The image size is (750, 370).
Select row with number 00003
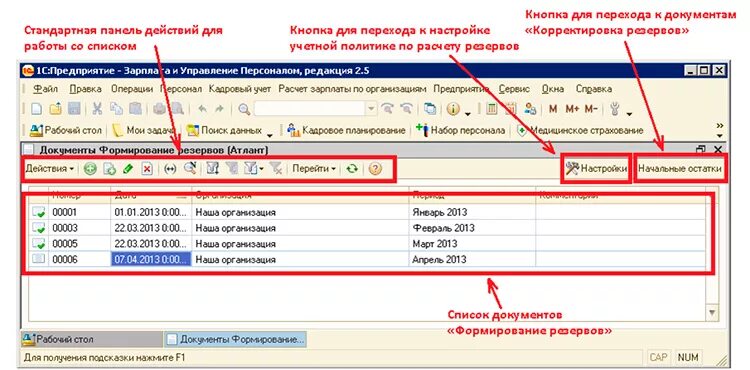(x=367, y=228)
